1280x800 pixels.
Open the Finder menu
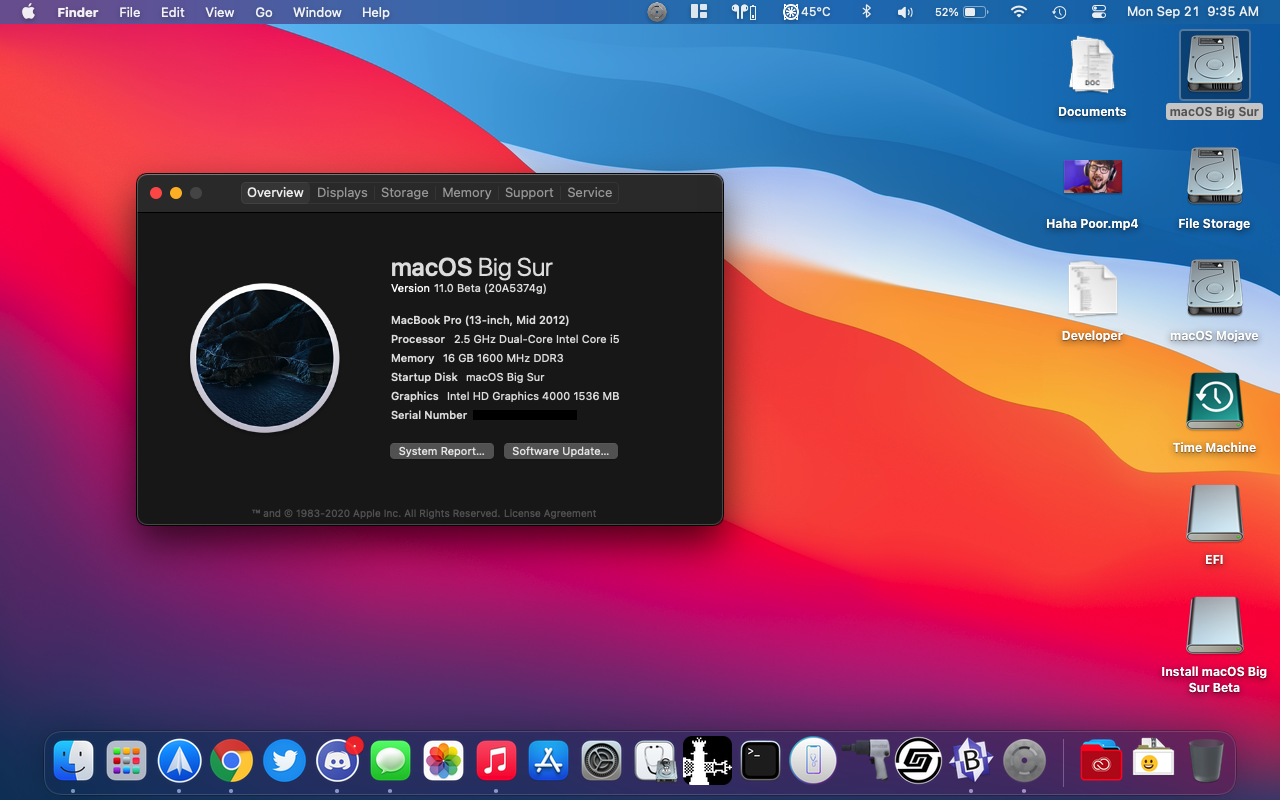(78, 12)
